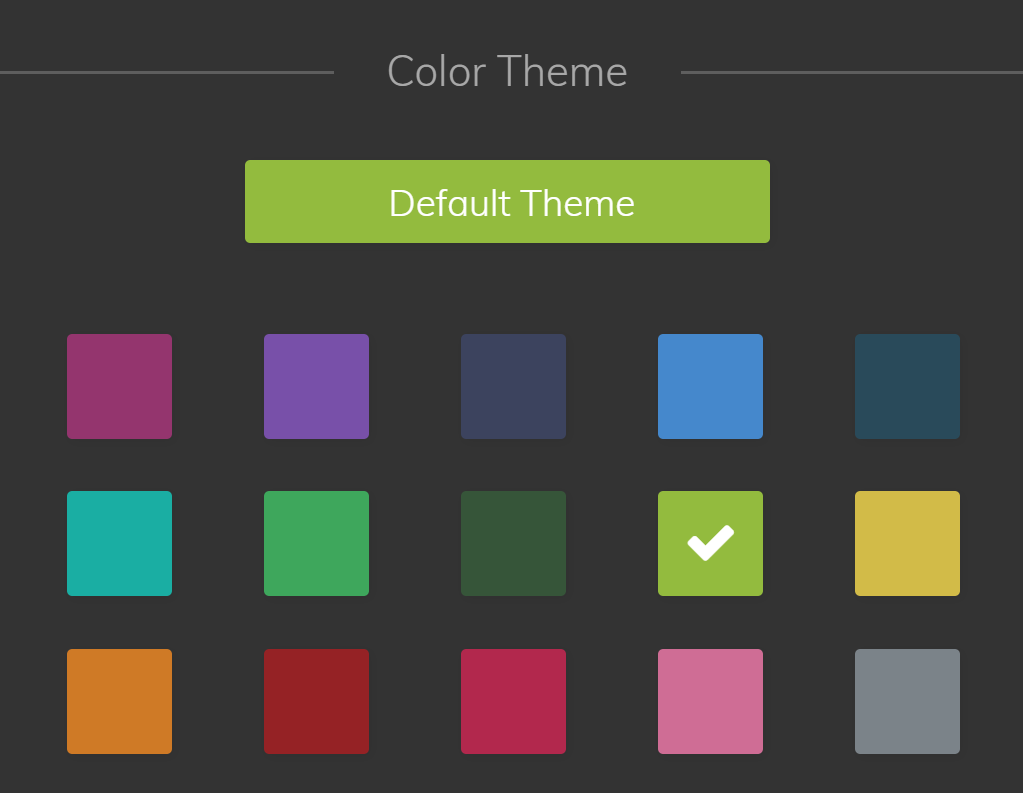The height and width of the screenshot is (793, 1023).
Task: Choose the purple theme swatch
Action: [316, 386]
